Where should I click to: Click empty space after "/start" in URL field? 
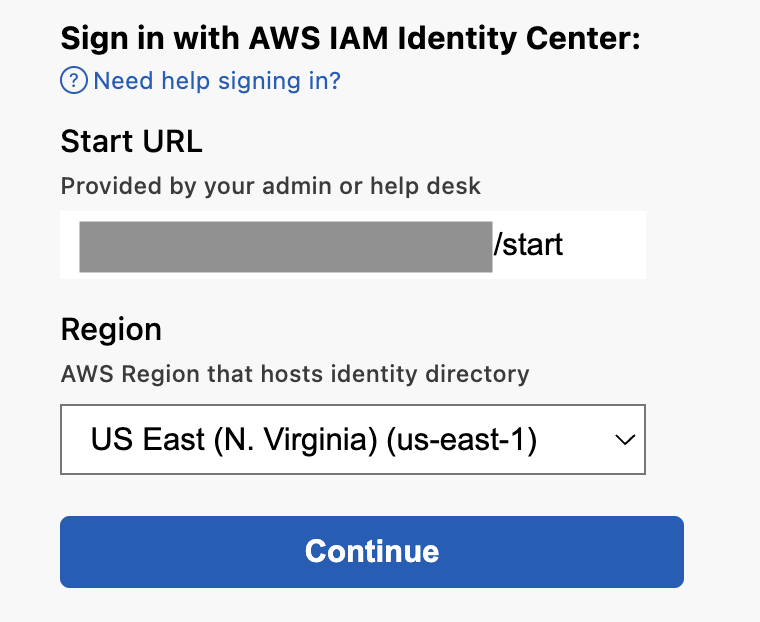pyautogui.click(x=603, y=245)
